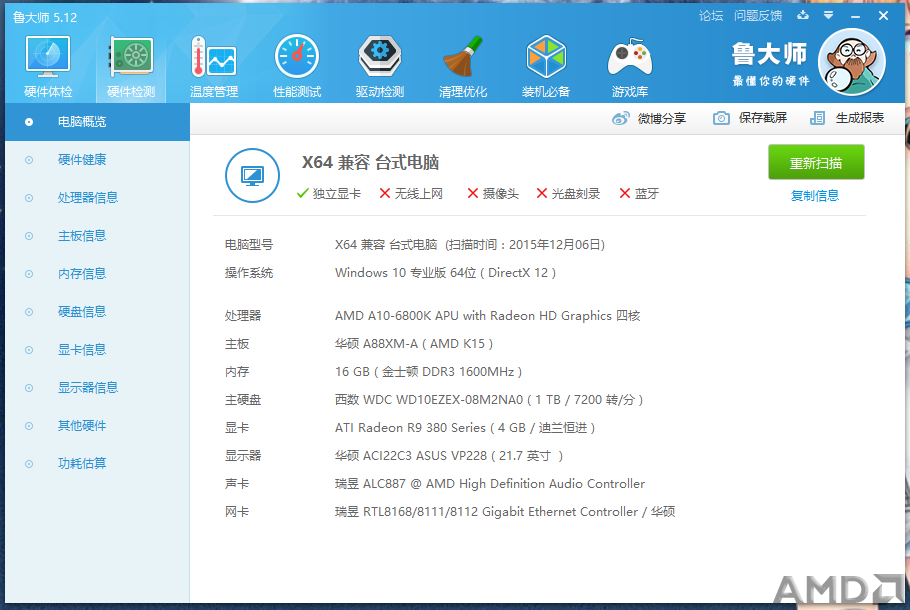This screenshot has height=610, width=910.
Task: Launch 性能测试 speedometer icon
Action: coord(297,57)
